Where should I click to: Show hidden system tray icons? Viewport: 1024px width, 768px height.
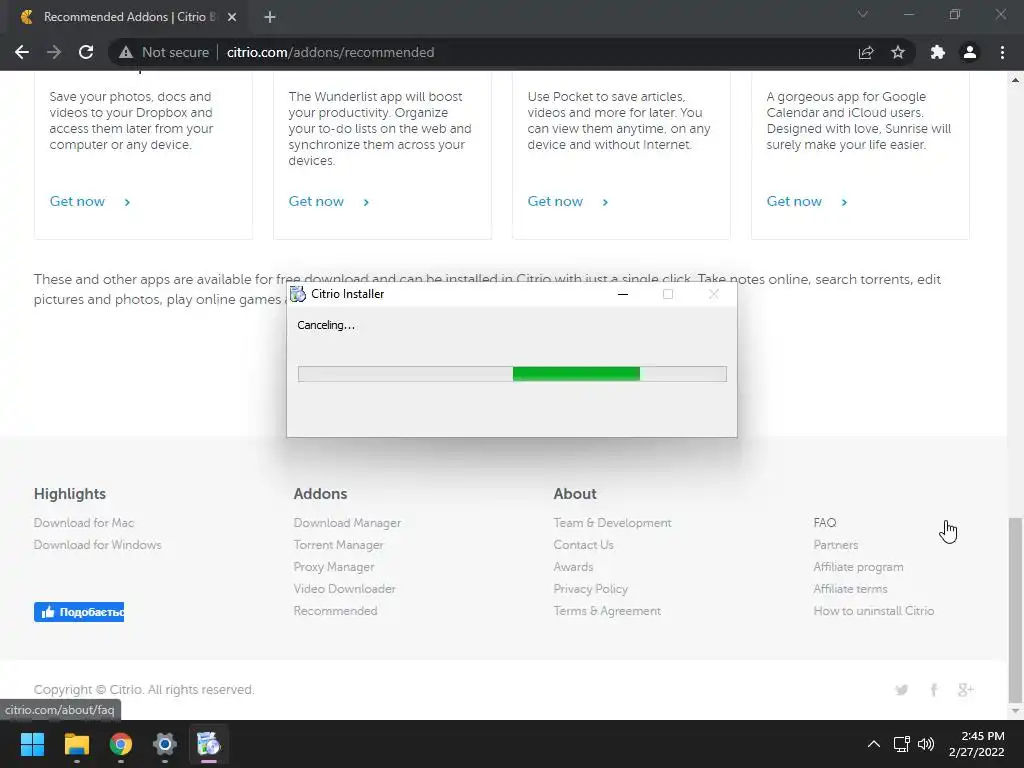point(873,744)
